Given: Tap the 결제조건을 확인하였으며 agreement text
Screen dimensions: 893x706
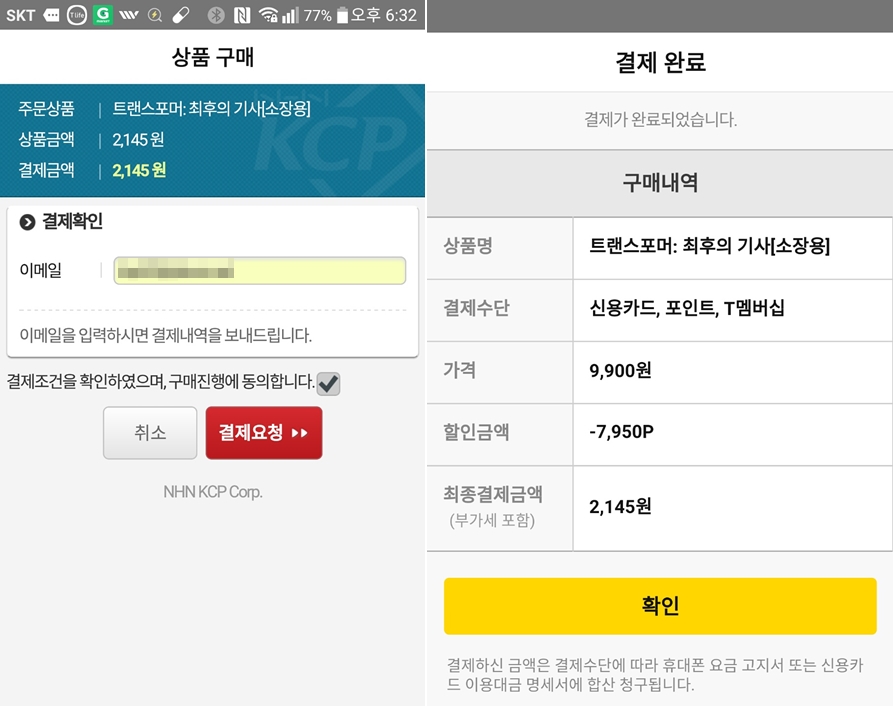Looking at the screenshot, I should point(161,381).
